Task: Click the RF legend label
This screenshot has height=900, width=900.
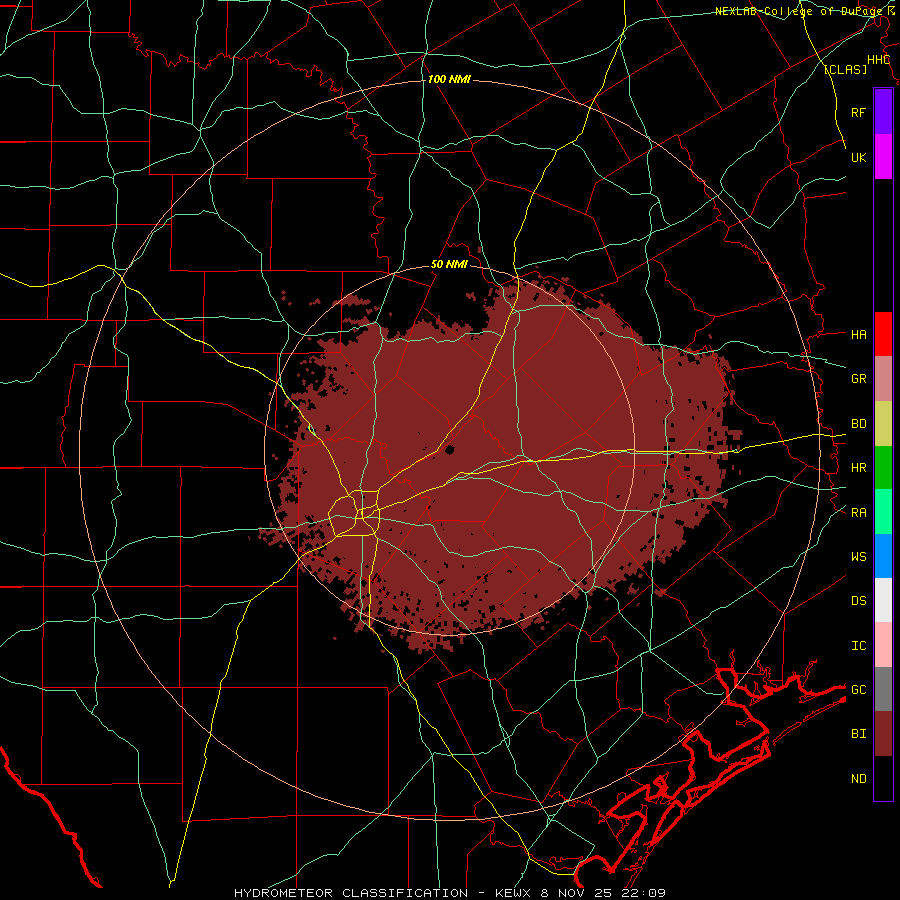Action: 859,112
